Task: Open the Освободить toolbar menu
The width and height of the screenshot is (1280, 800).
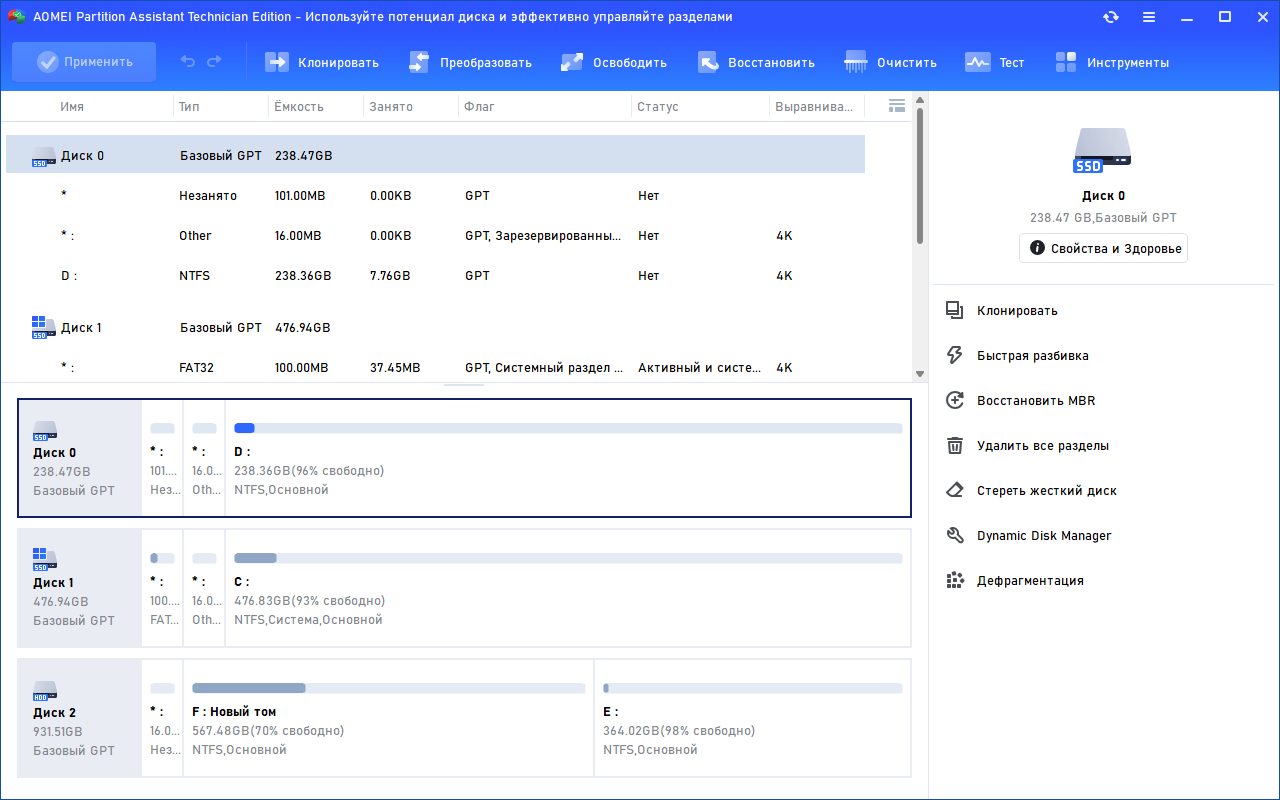Action: (614, 62)
